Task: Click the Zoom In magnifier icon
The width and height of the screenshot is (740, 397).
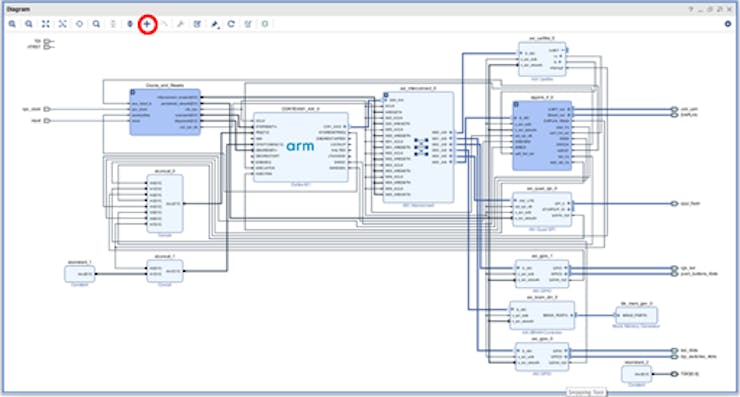Action: [12, 24]
